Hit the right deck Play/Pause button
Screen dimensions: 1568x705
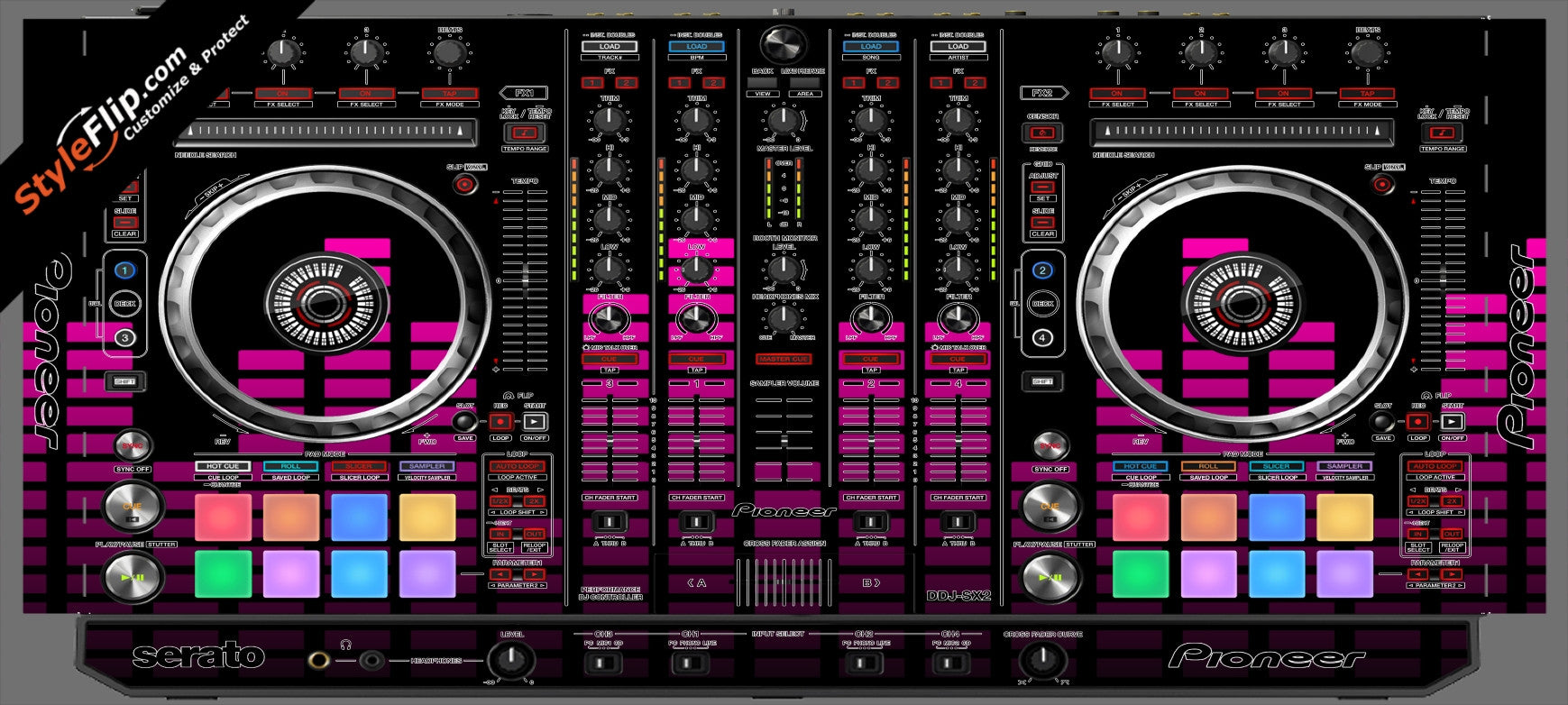tap(1050, 578)
